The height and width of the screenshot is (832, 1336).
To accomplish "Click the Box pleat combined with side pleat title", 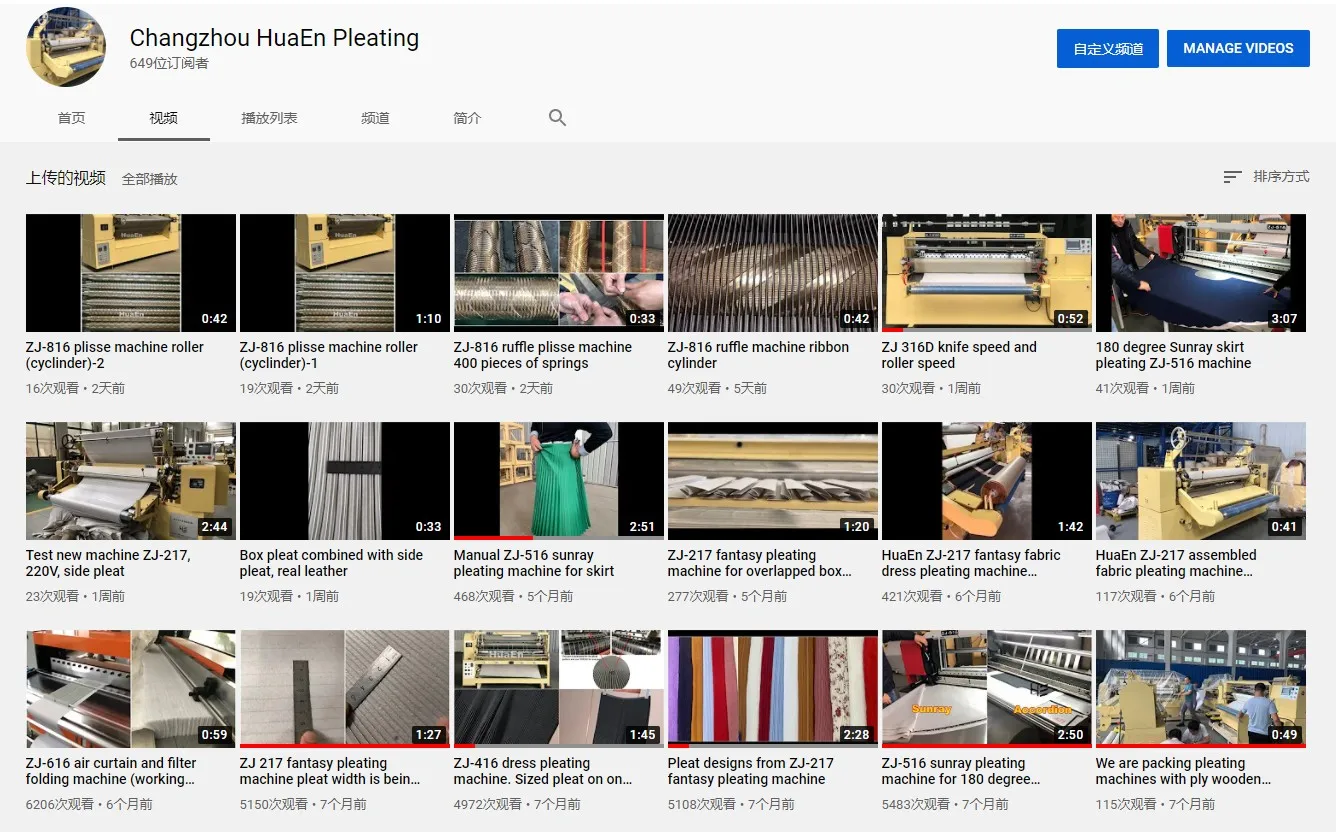I will pos(331,563).
